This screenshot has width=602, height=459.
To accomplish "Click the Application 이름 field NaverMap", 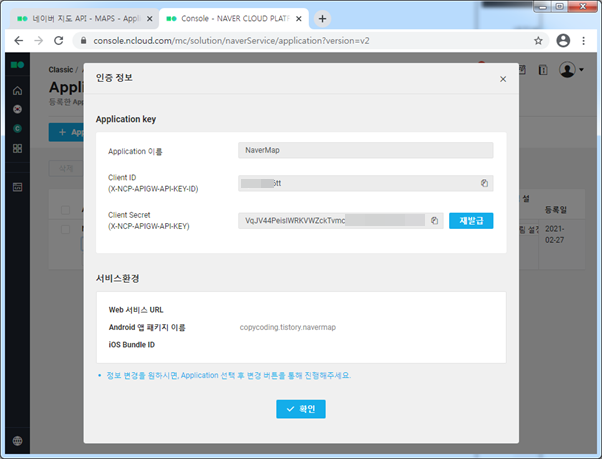I will (366, 150).
